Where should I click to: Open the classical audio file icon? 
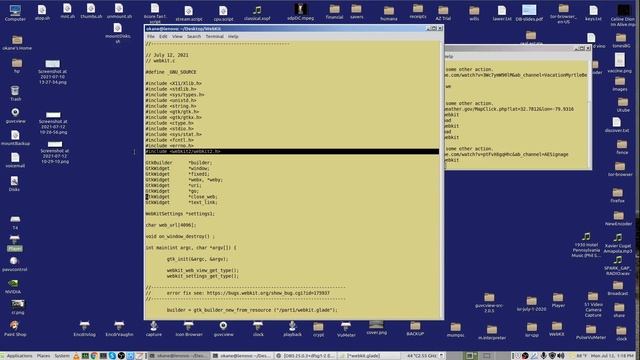tap(257, 13)
